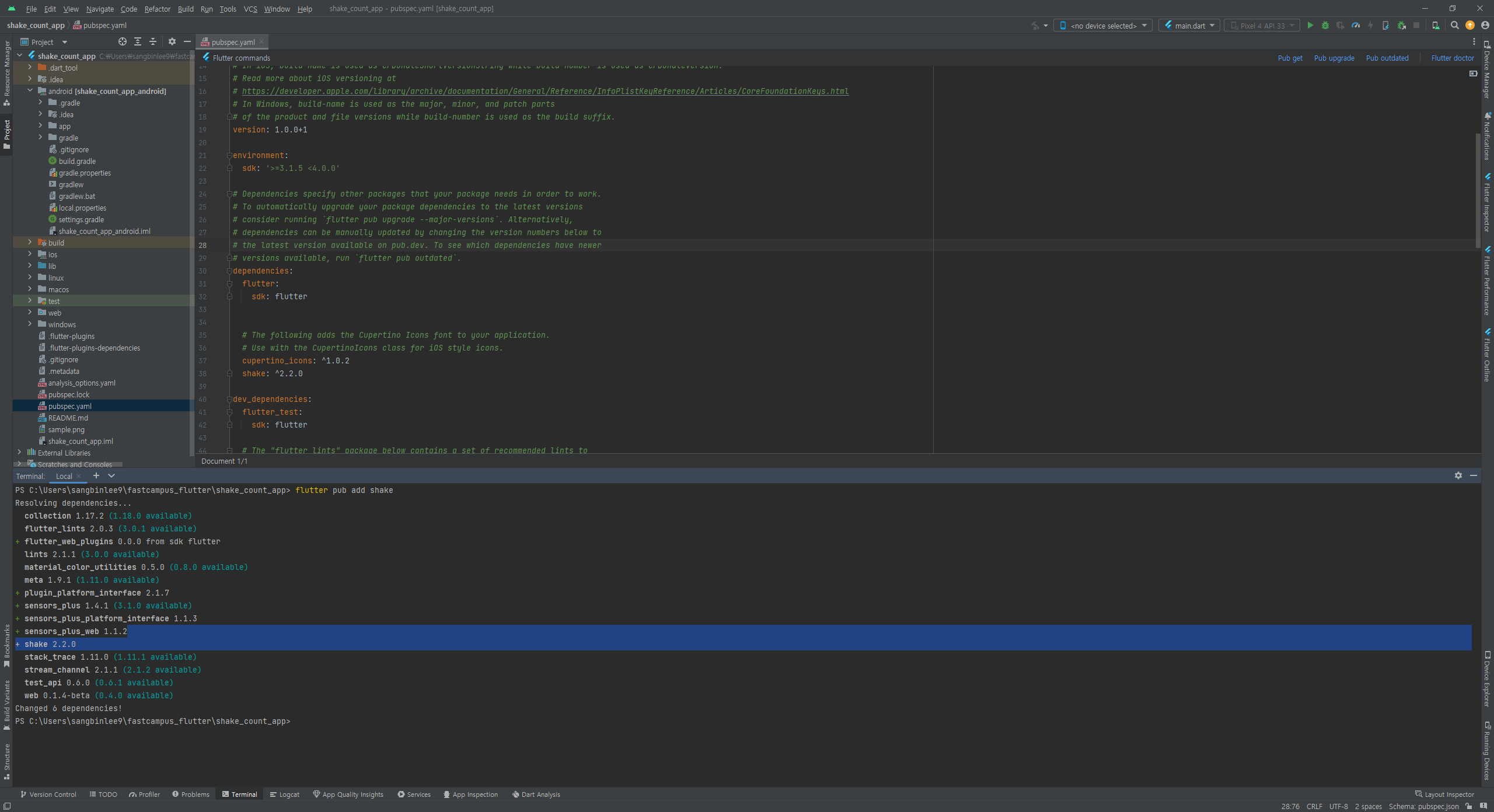The height and width of the screenshot is (812, 1494).
Task: Click the Device Manager toolbar icon
Action: click(1436, 26)
